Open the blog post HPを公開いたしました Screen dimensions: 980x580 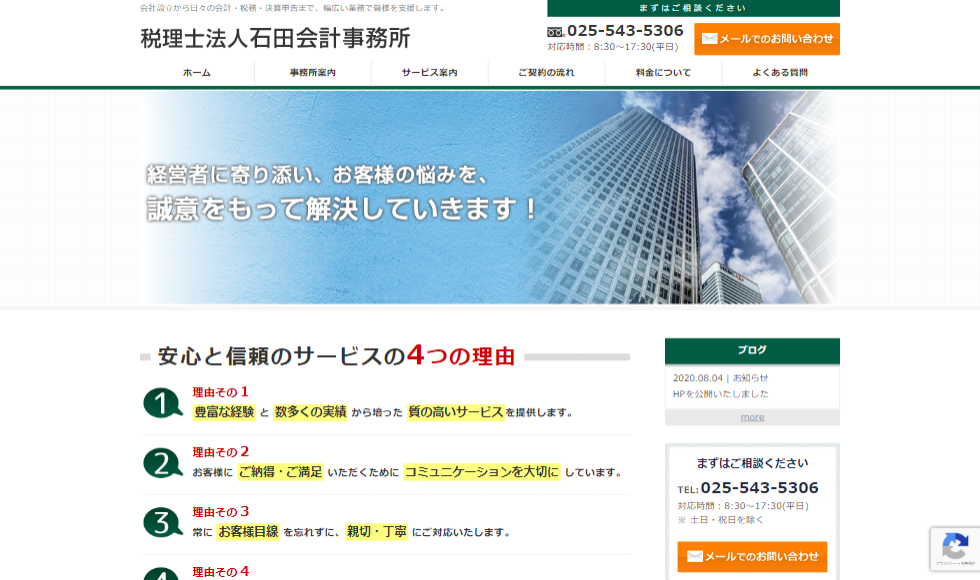pyautogui.click(x=720, y=394)
